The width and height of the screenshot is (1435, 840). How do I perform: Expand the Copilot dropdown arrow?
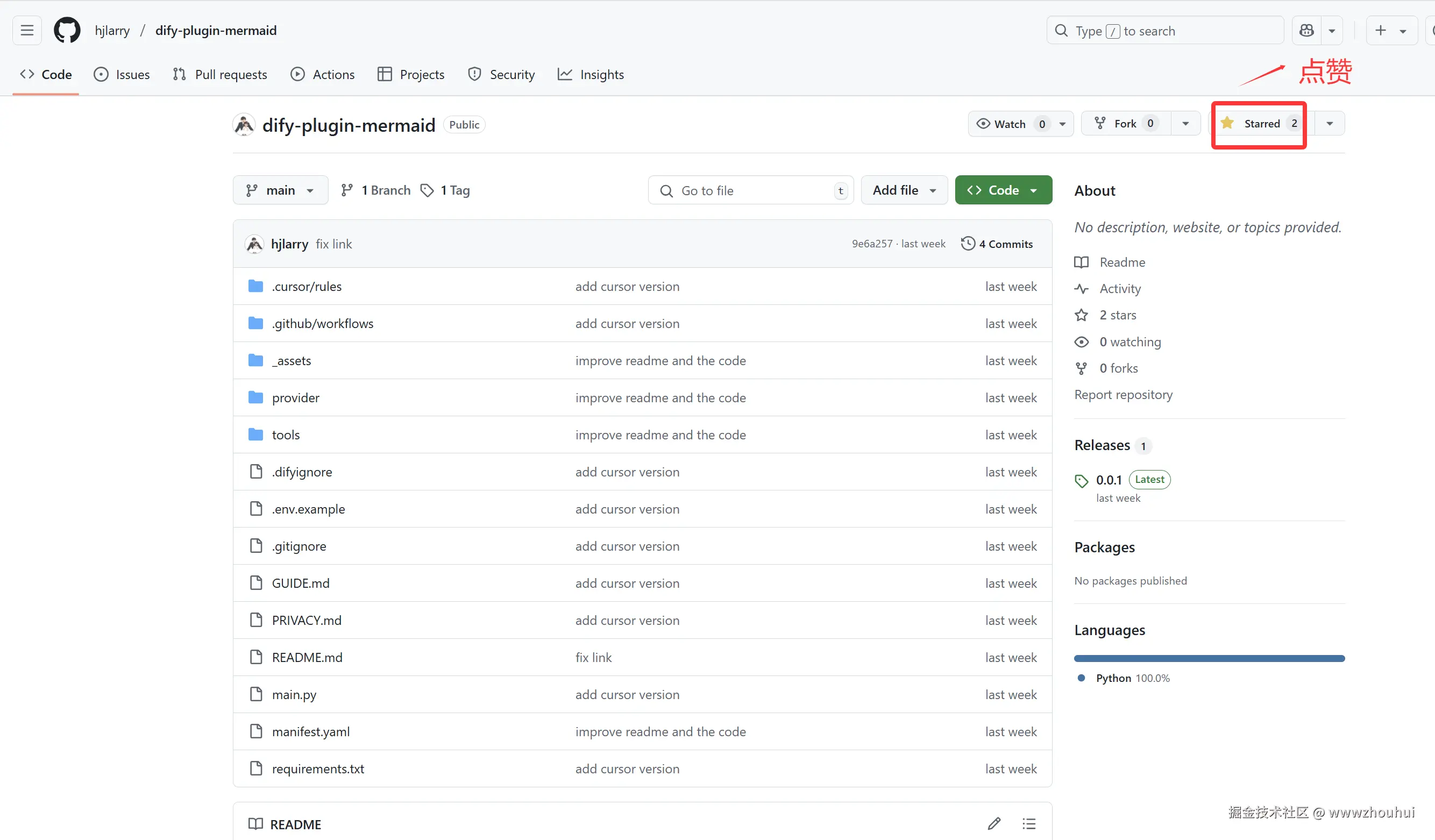click(1332, 31)
